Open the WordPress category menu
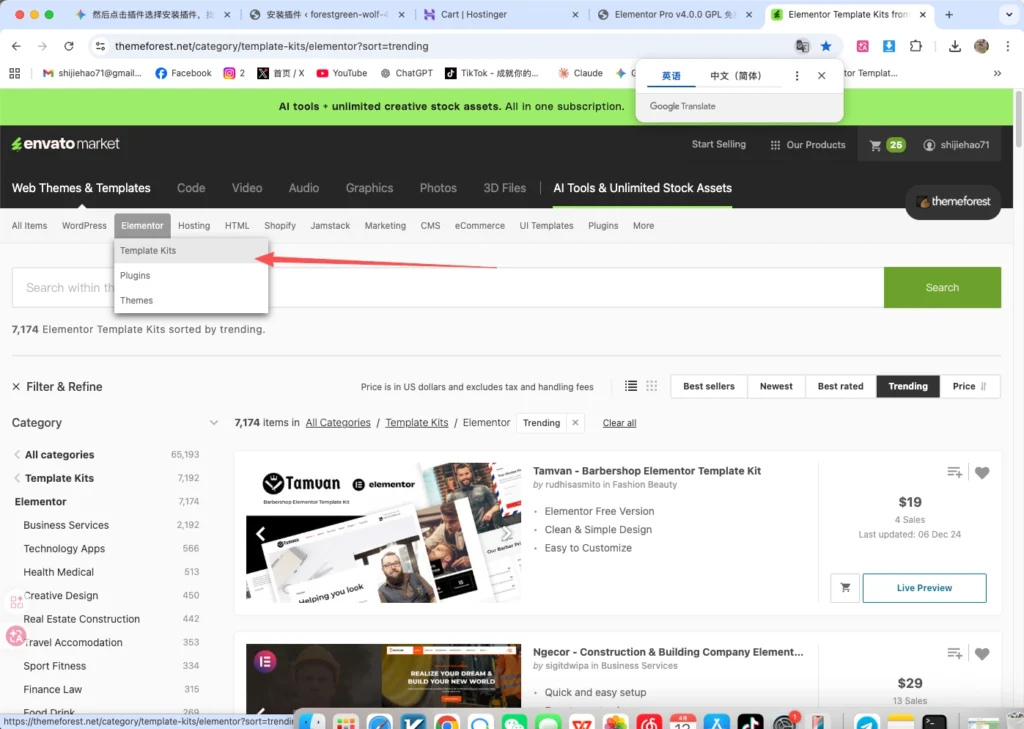Image resolution: width=1024 pixels, height=729 pixels. (84, 226)
